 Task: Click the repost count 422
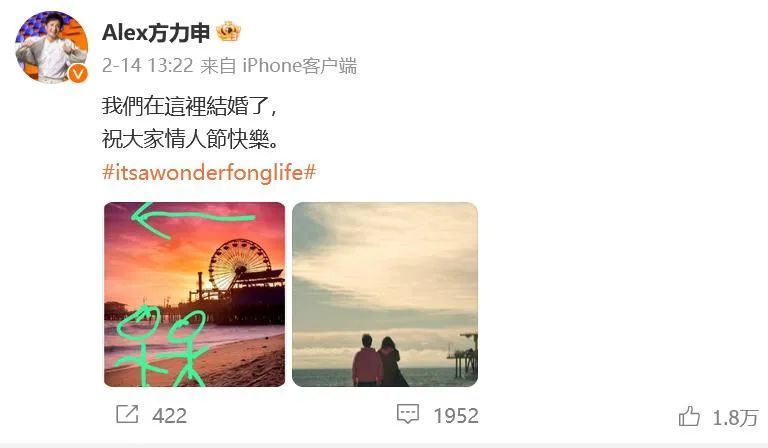click(x=169, y=416)
